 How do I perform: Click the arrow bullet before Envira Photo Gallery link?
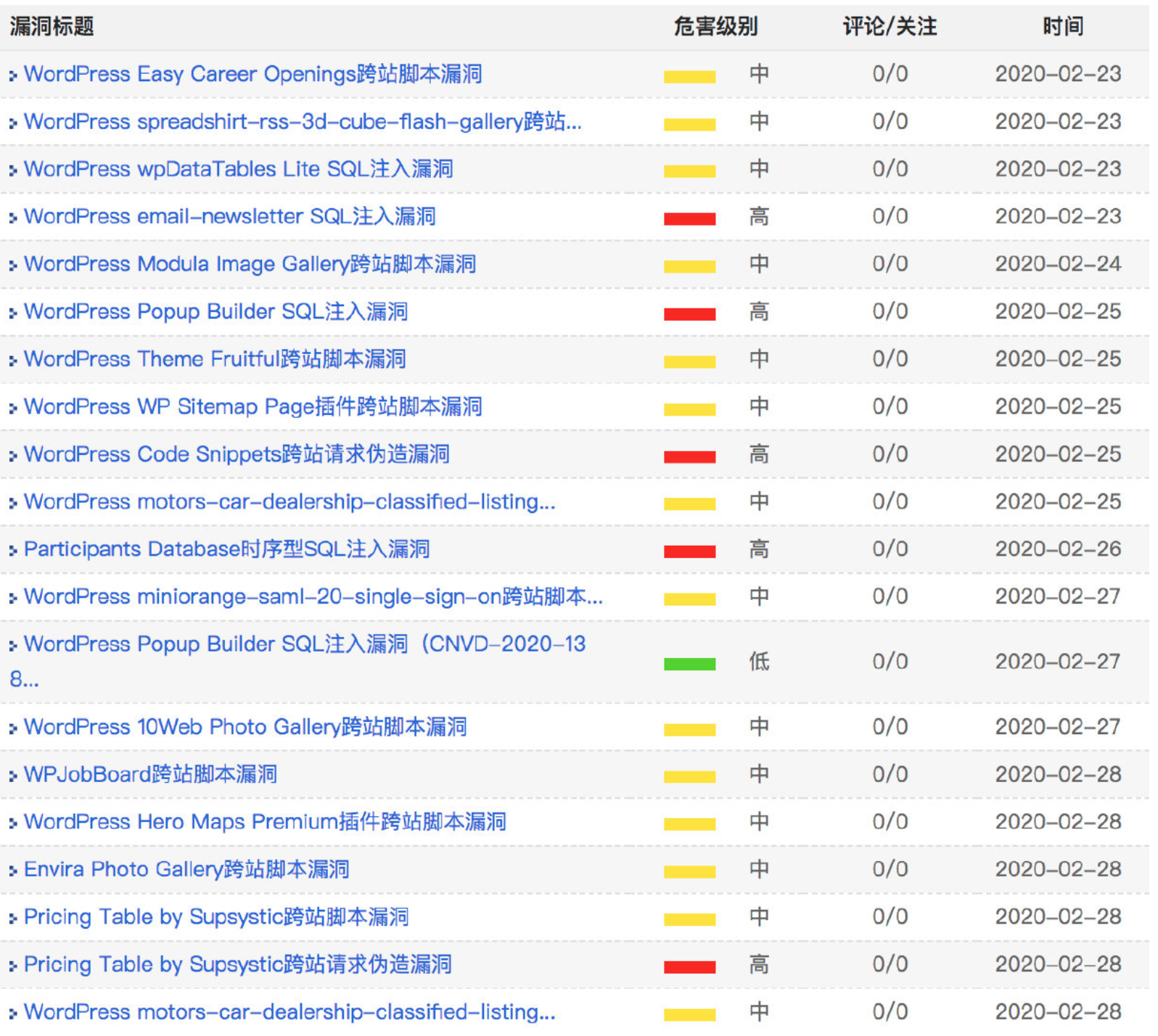[13, 871]
